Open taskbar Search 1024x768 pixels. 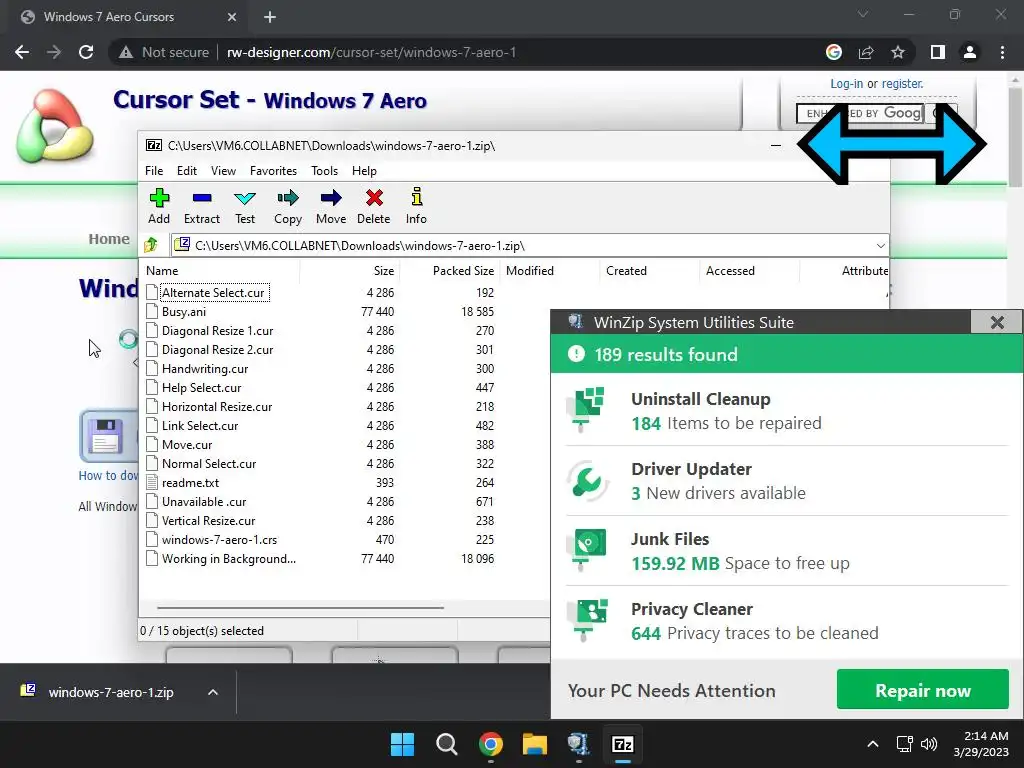(x=447, y=744)
